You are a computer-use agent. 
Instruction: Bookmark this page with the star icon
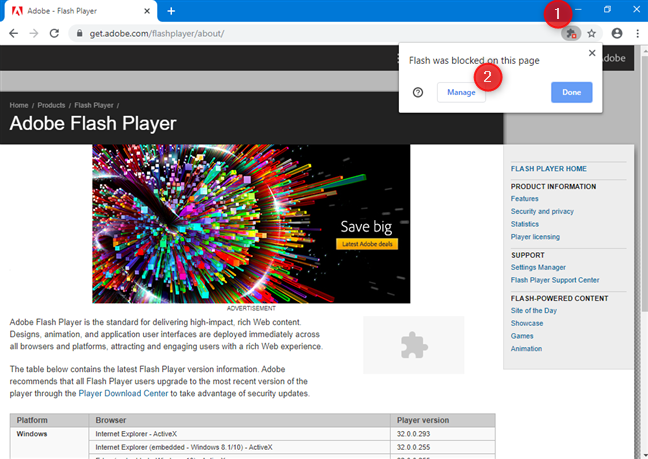point(591,33)
